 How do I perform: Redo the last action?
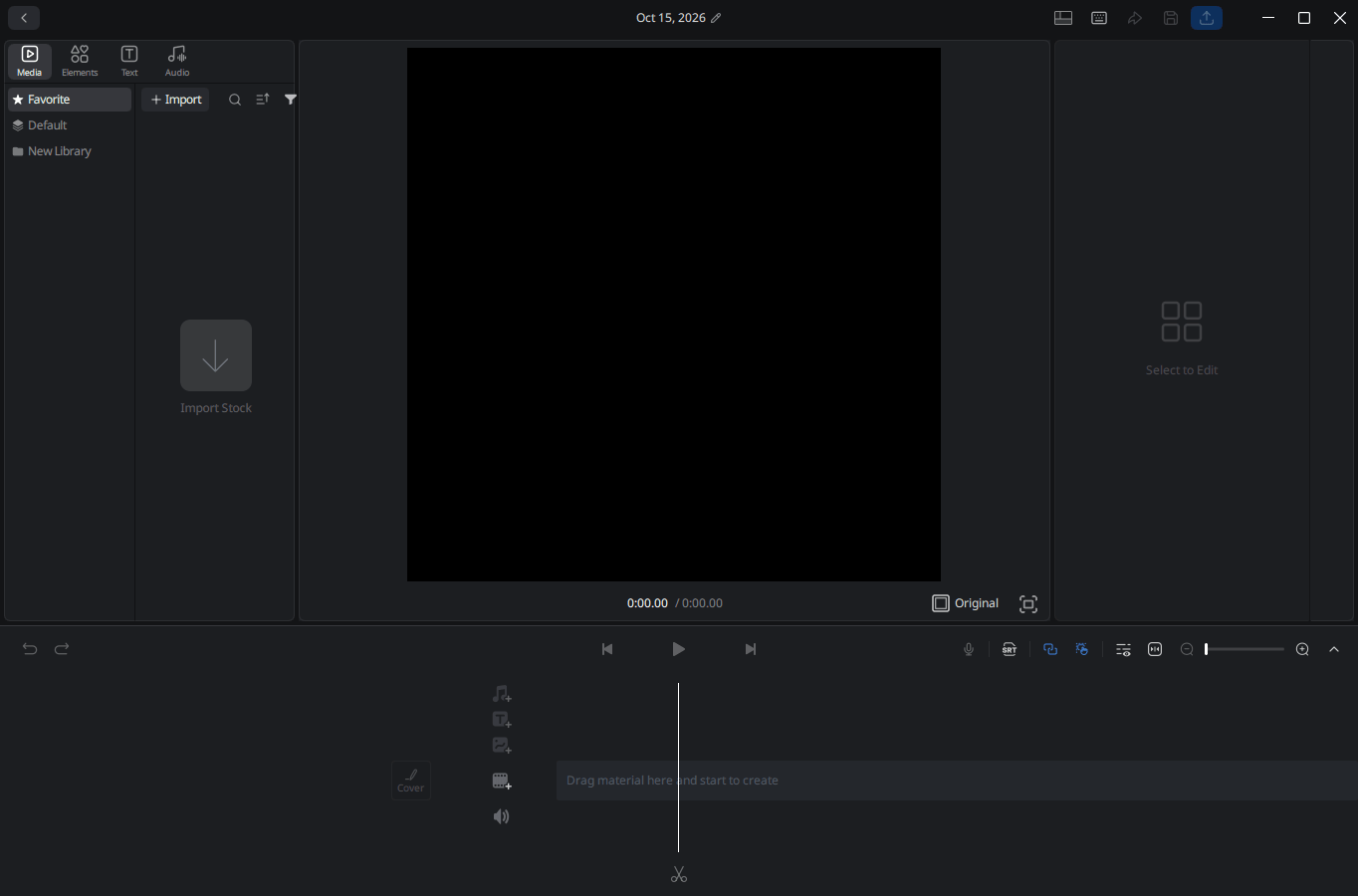click(62, 649)
